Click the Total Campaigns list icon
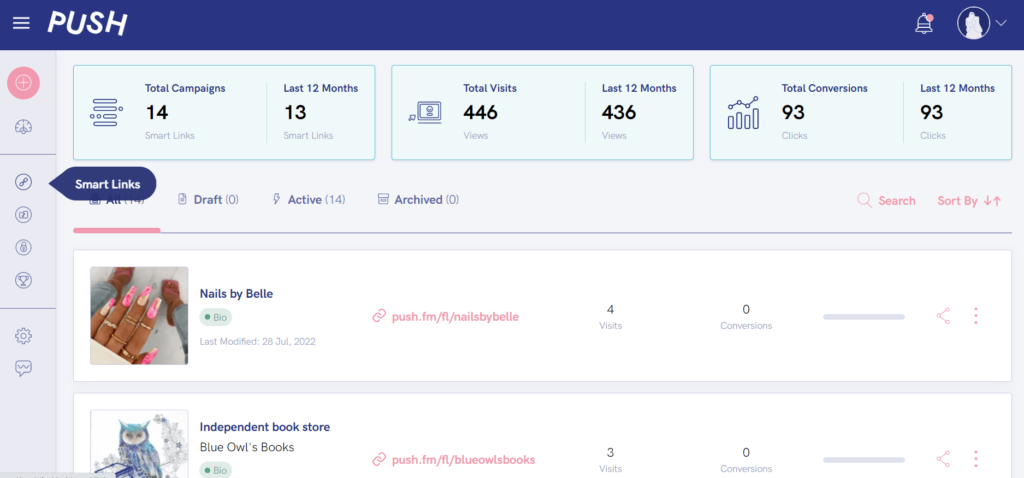Viewport: 1024px width, 478px height. point(106,112)
